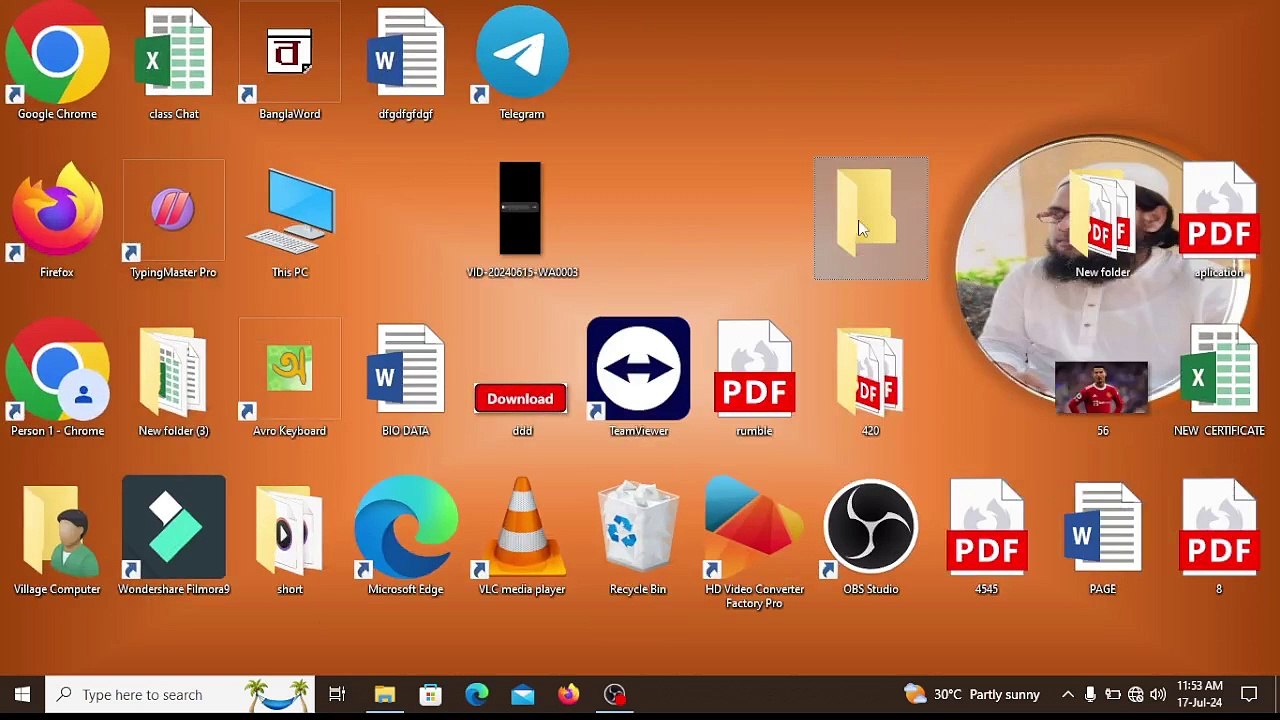Select the rumble PDF file
Viewport: 1280px width, 720px height.
(755, 379)
